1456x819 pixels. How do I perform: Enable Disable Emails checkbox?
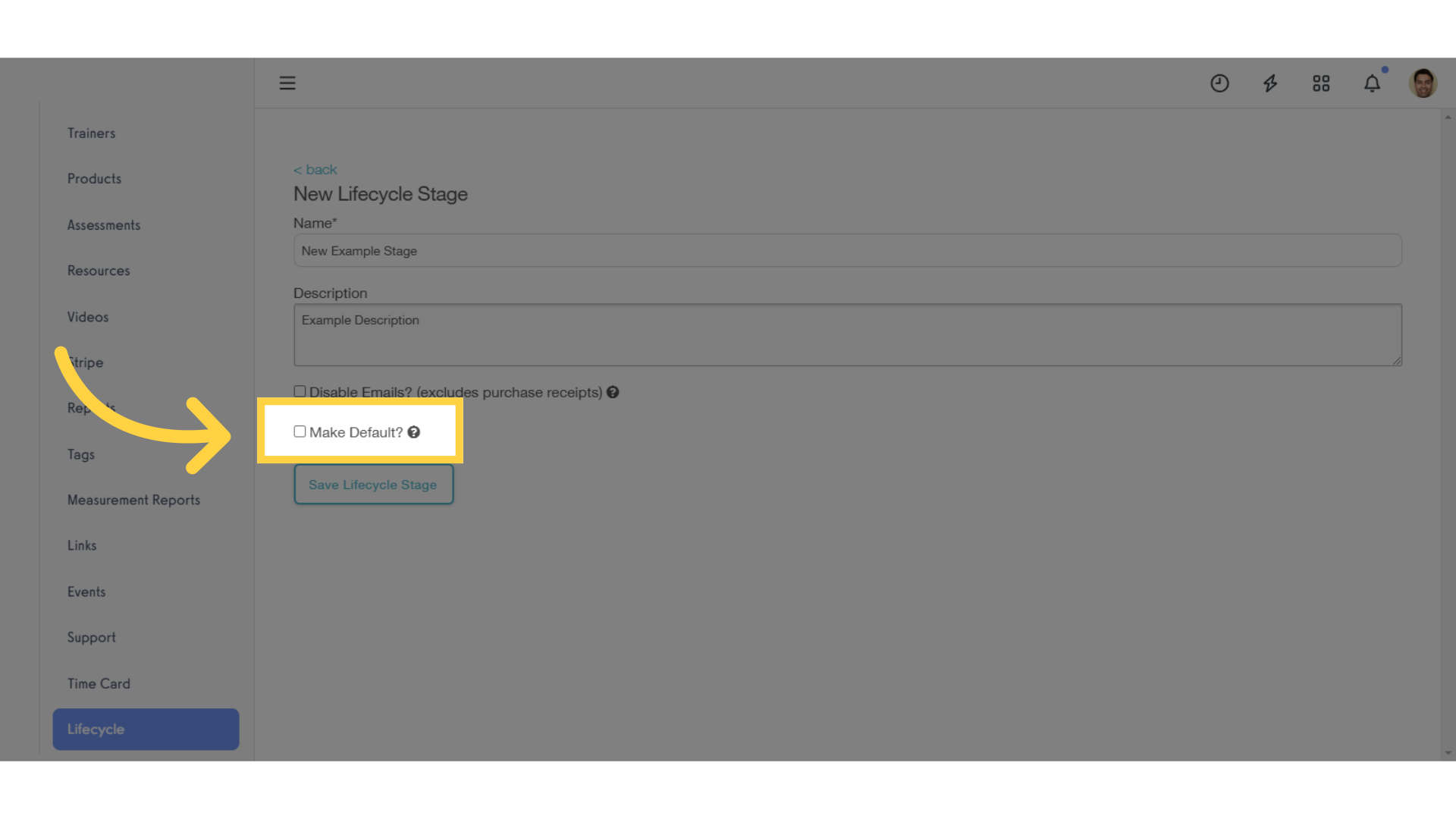(299, 391)
